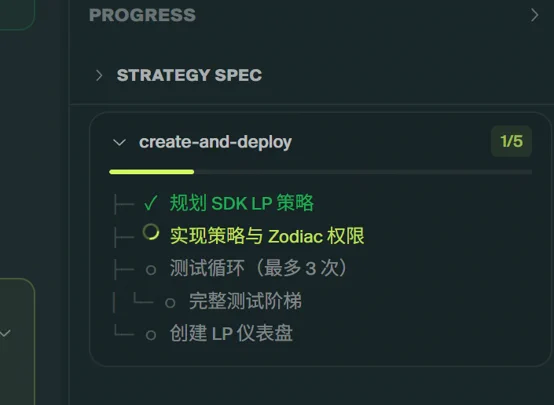Open the 创建 LP 仪表盘 step

pyautogui.click(x=231, y=333)
